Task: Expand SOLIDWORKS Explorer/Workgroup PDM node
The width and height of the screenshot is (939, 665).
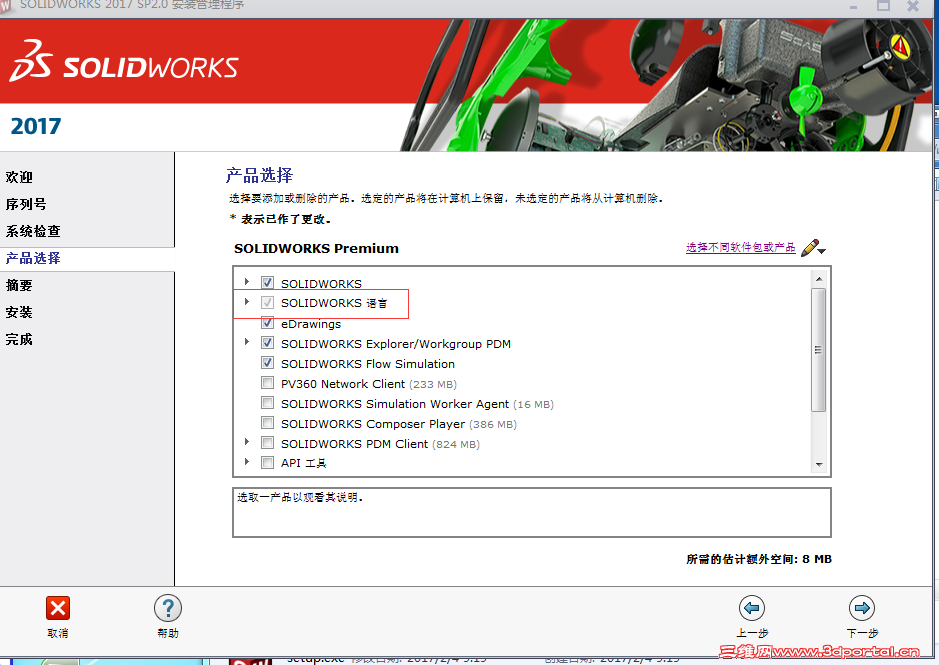Action: [247, 341]
